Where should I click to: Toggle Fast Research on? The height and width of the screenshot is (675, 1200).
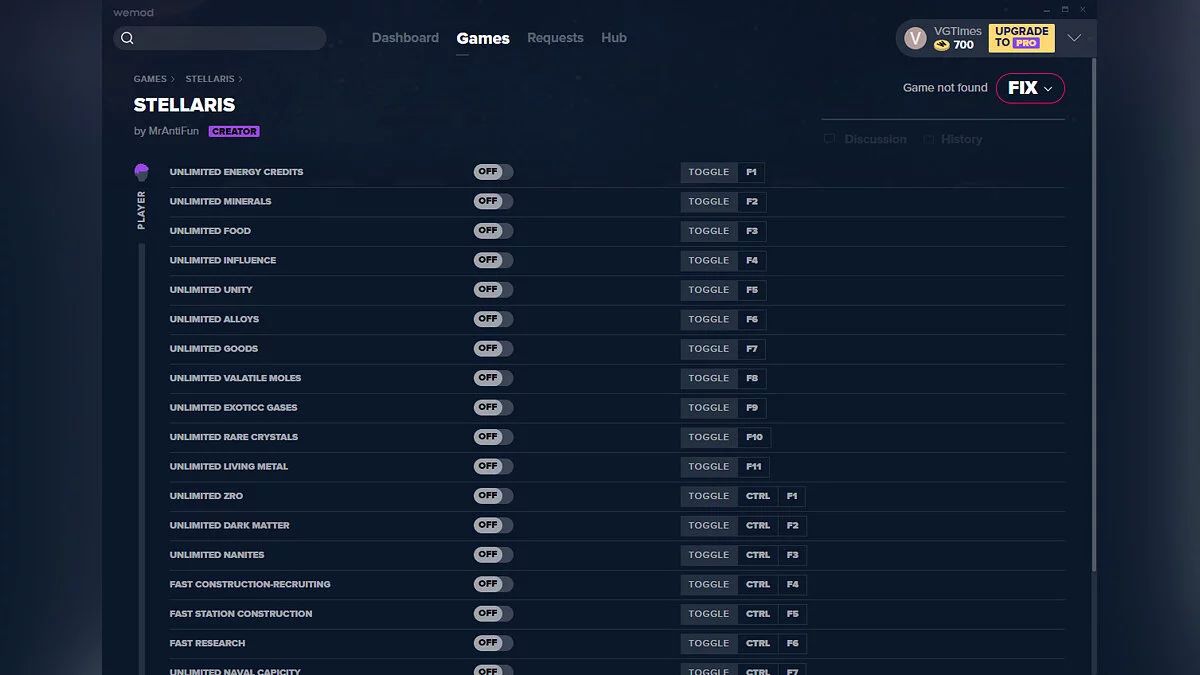493,643
